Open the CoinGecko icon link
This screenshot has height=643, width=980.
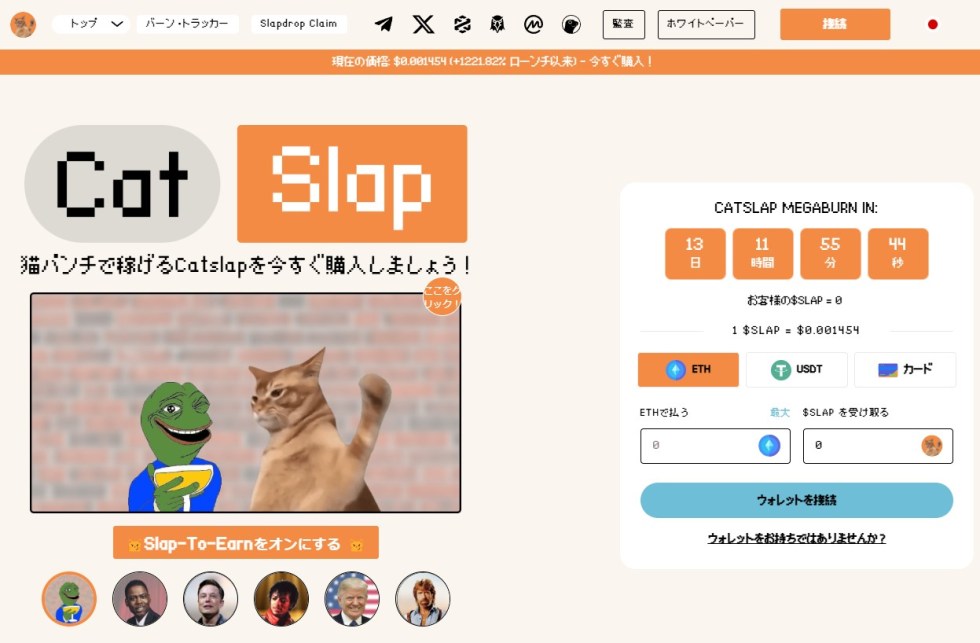point(571,24)
